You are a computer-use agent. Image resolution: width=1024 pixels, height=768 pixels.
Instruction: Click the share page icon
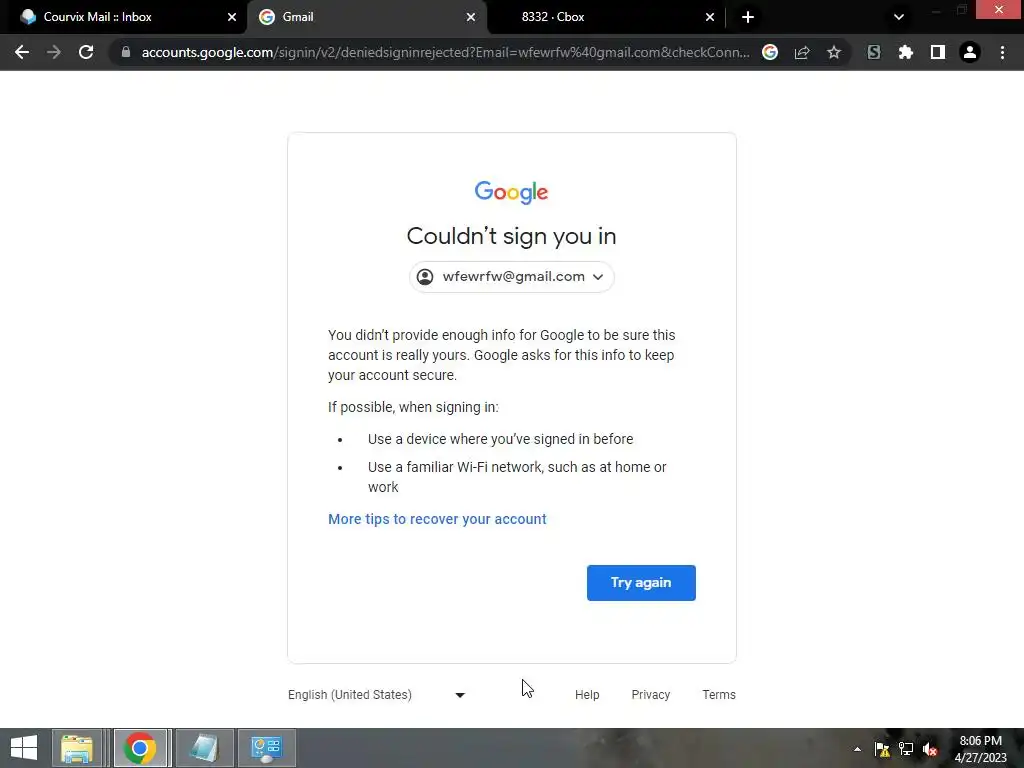click(802, 52)
